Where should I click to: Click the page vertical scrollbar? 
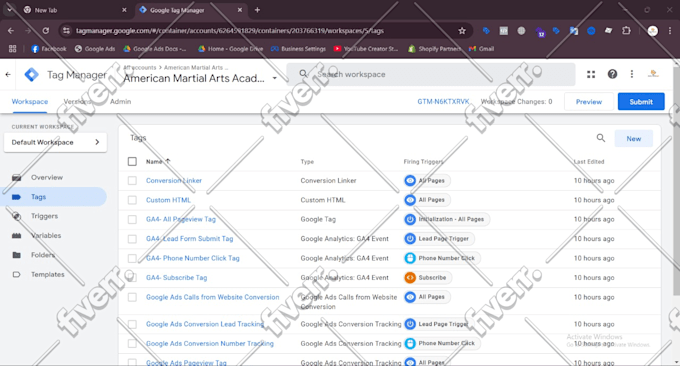(x=677, y=182)
